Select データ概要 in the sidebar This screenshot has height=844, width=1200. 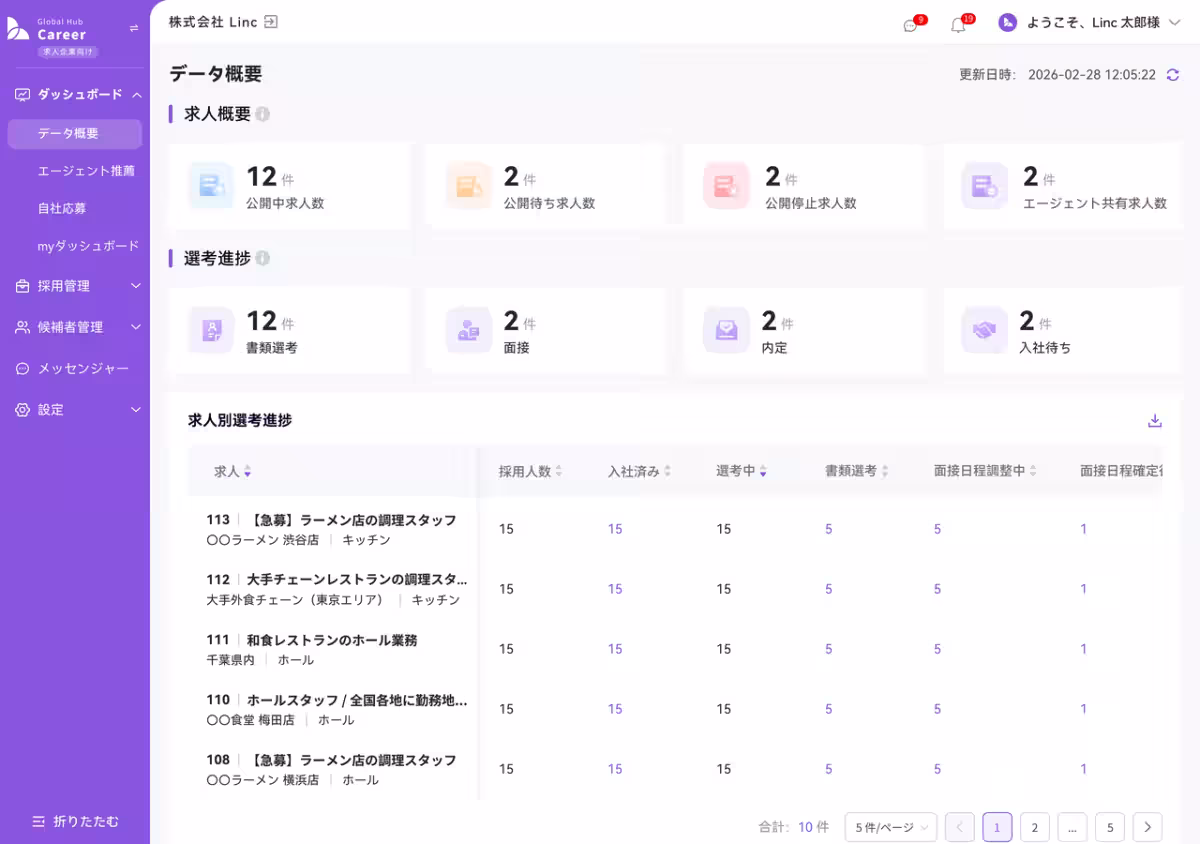point(75,133)
